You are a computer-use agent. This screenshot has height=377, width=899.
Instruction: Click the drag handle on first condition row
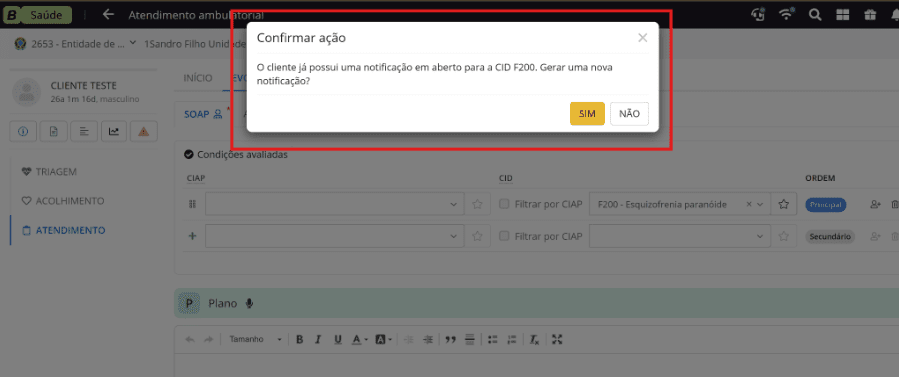[193, 204]
